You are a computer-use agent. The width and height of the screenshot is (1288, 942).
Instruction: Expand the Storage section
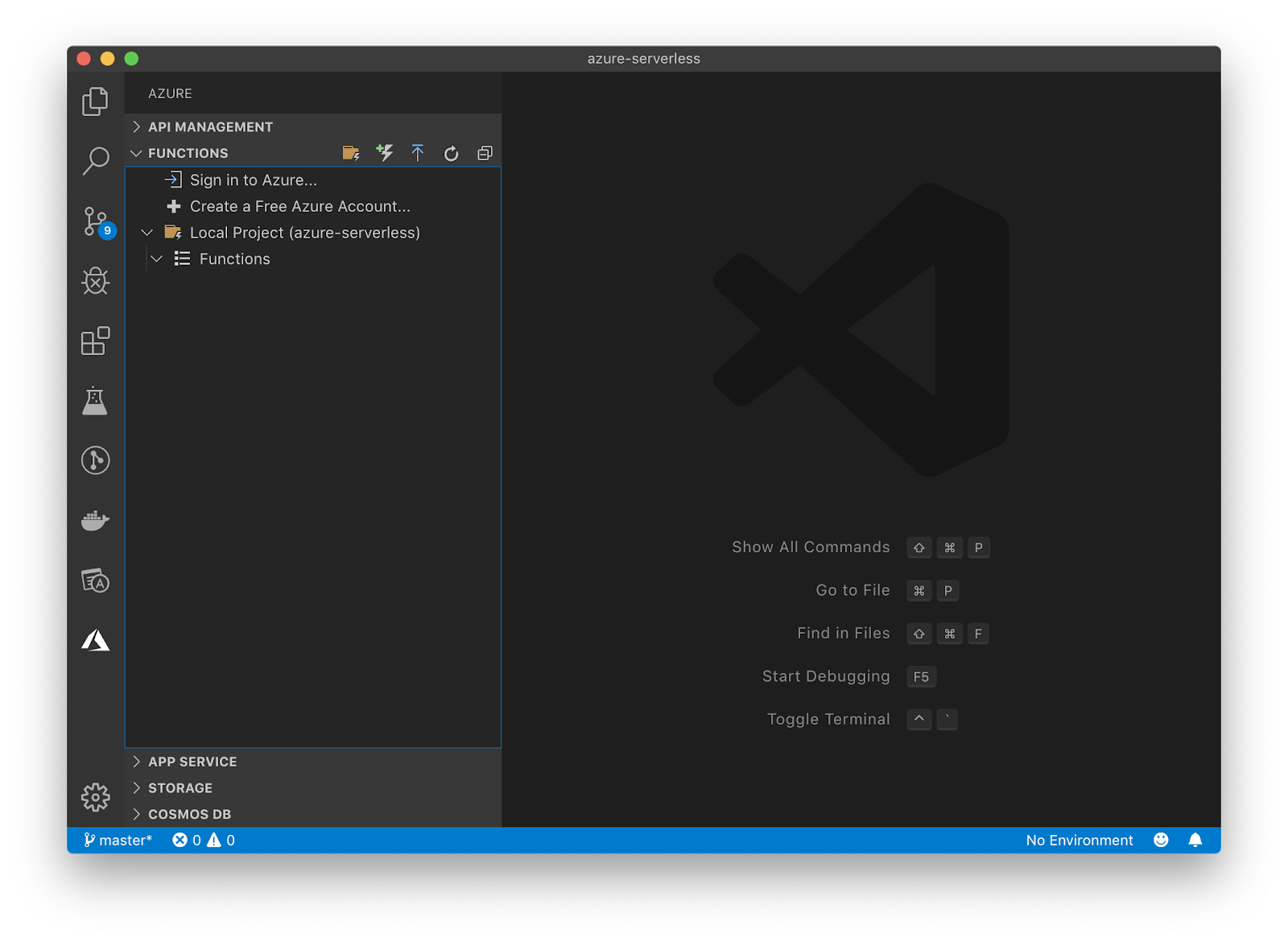[180, 788]
